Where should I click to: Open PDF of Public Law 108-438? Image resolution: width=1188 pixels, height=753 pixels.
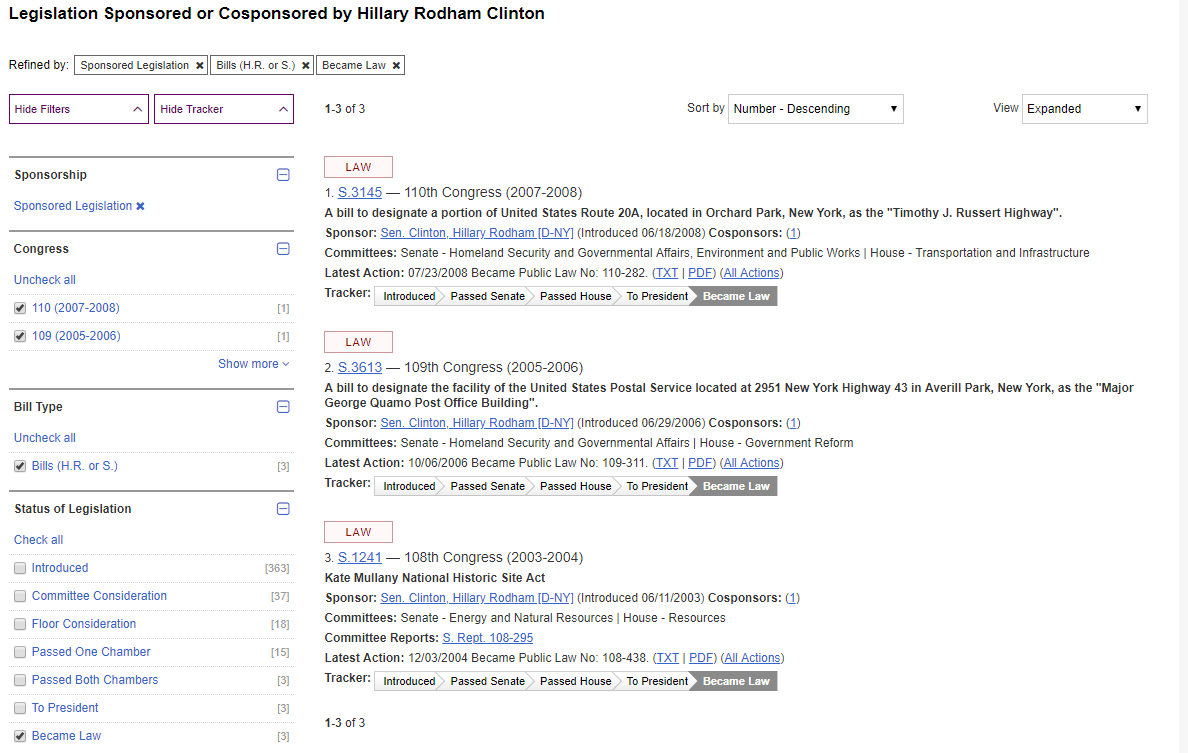point(701,658)
